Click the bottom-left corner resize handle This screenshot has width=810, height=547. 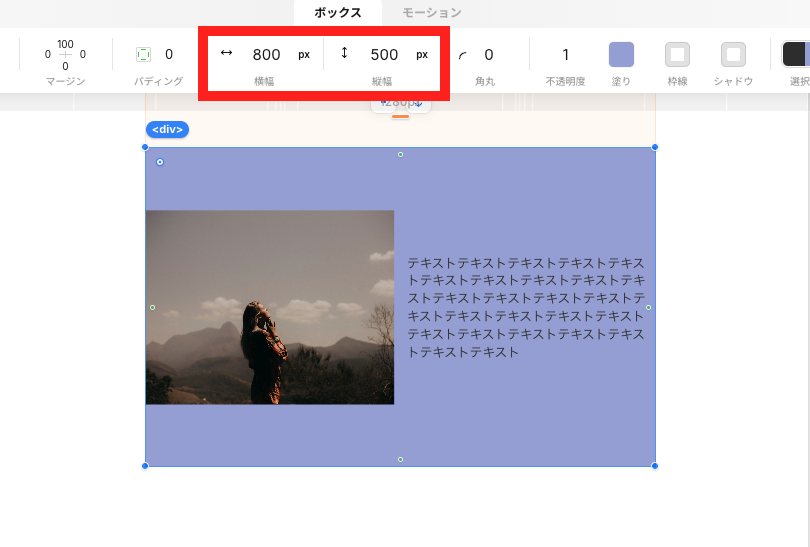click(145, 466)
